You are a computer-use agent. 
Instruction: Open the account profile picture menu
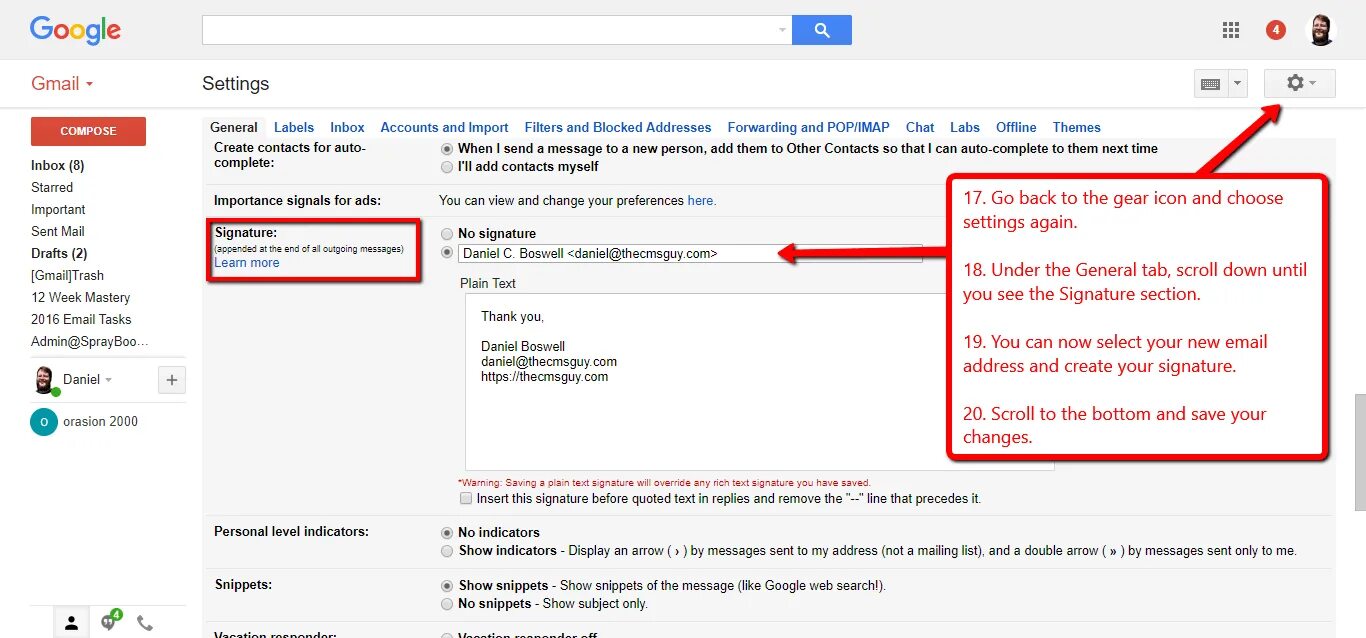point(1321,30)
